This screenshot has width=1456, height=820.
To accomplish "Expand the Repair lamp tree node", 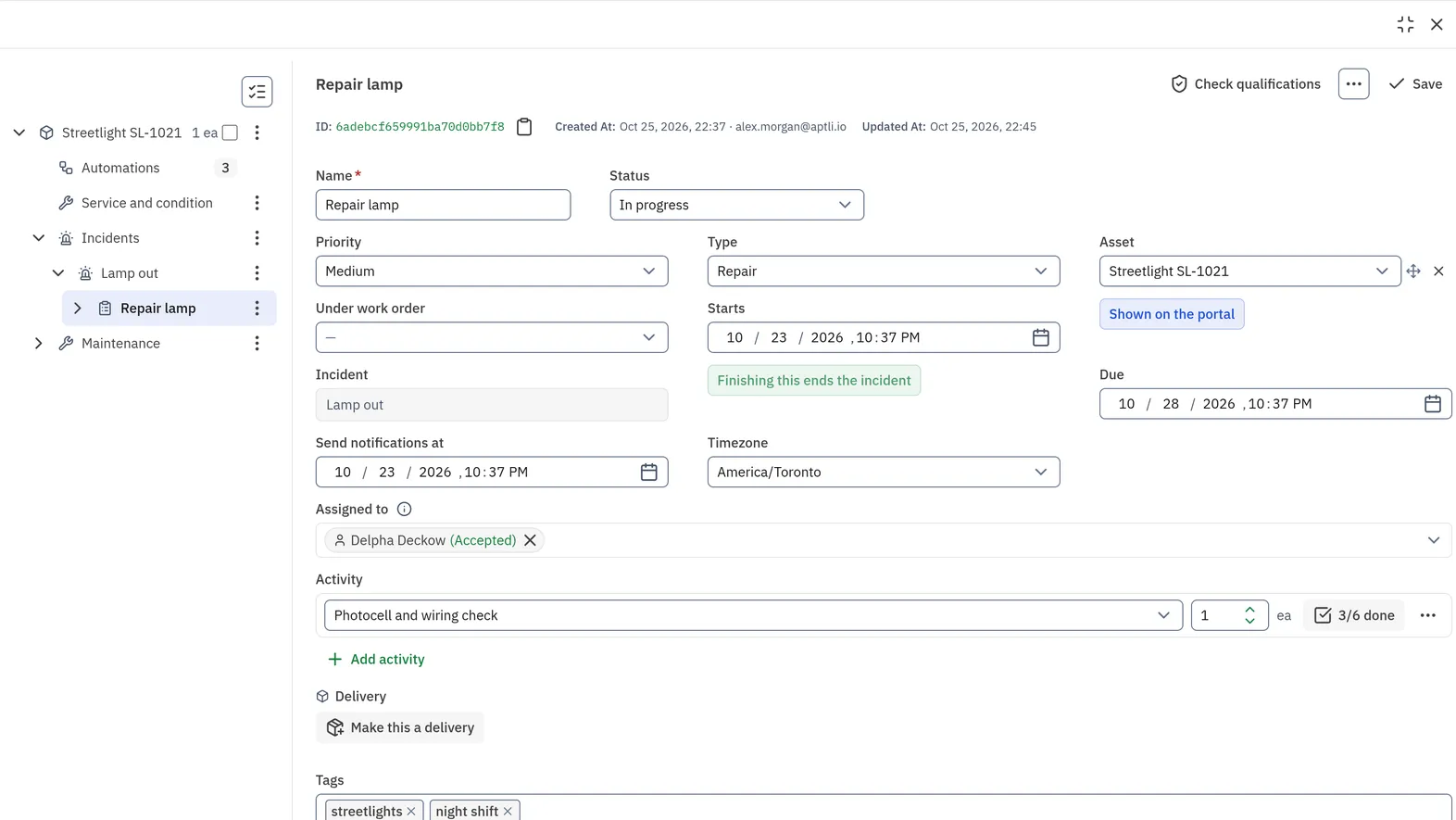I will coord(77,309).
